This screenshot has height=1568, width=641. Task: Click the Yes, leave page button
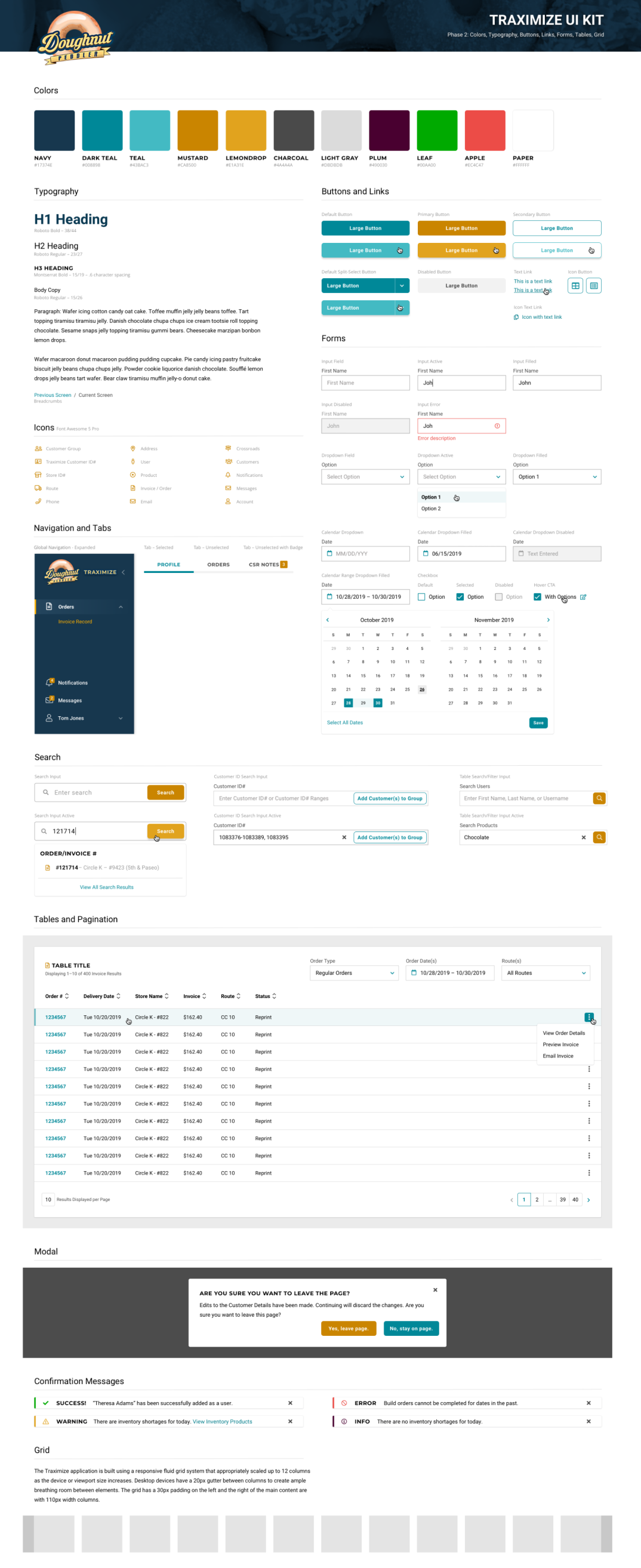pos(348,1328)
